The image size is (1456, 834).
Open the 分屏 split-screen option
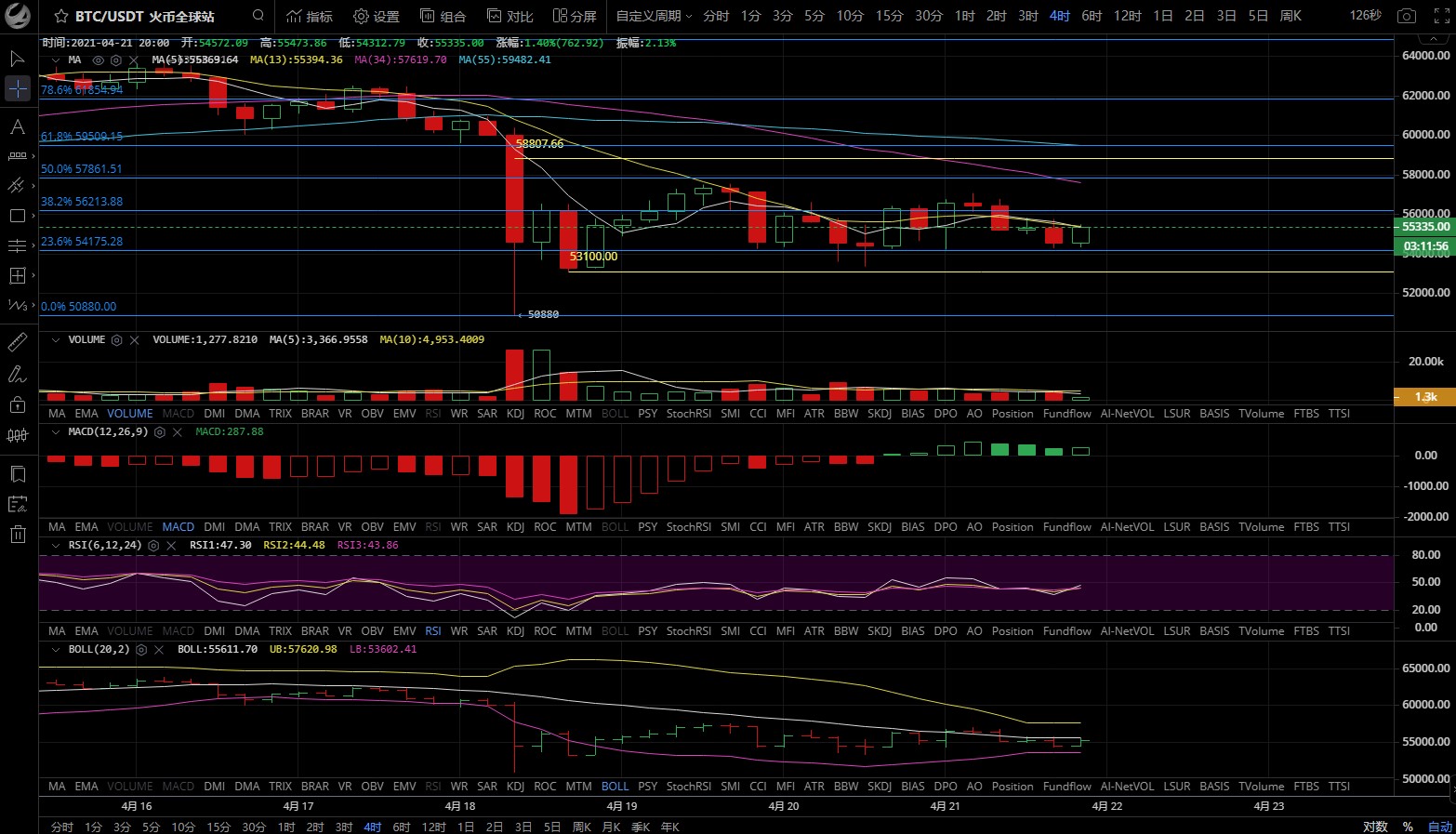(x=575, y=16)
